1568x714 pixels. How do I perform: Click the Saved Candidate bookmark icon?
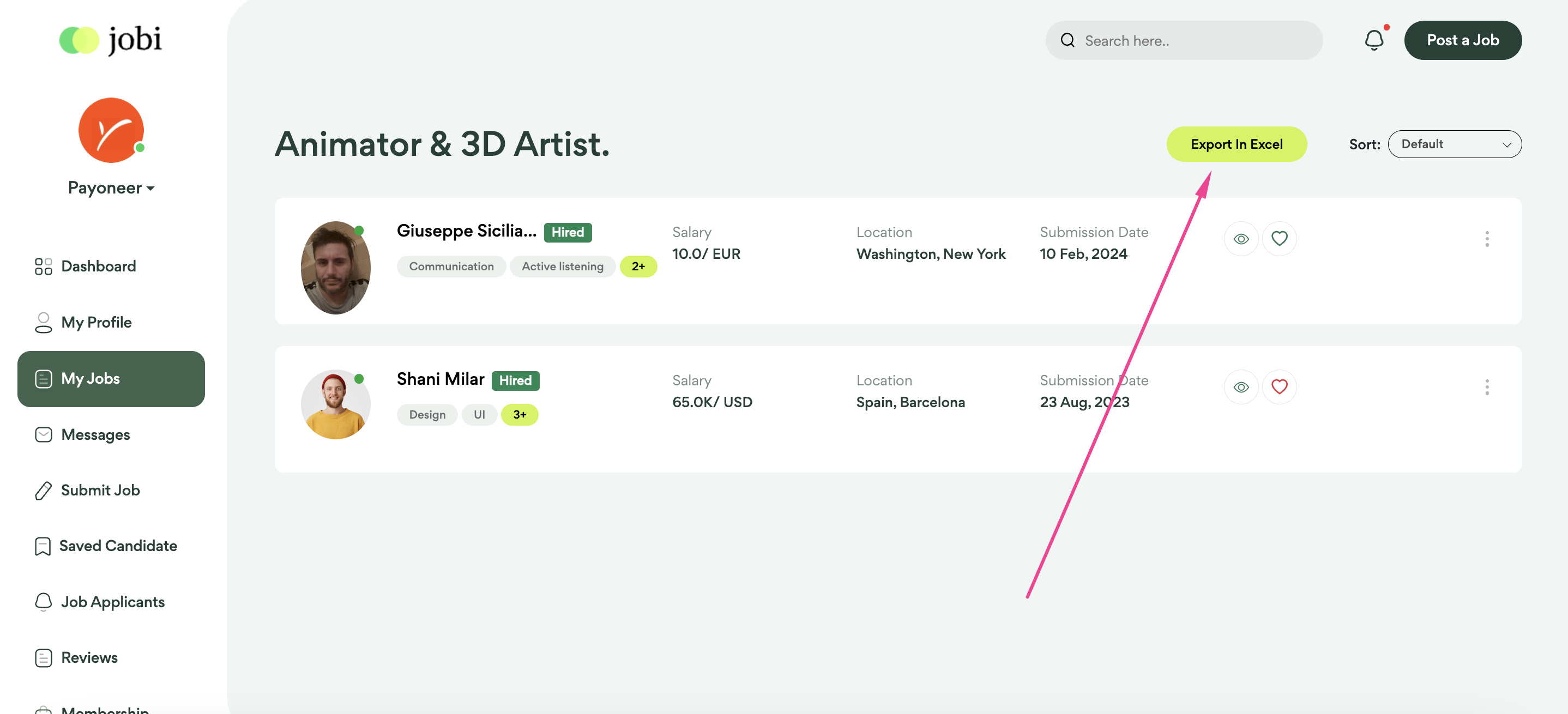point(43,546)
